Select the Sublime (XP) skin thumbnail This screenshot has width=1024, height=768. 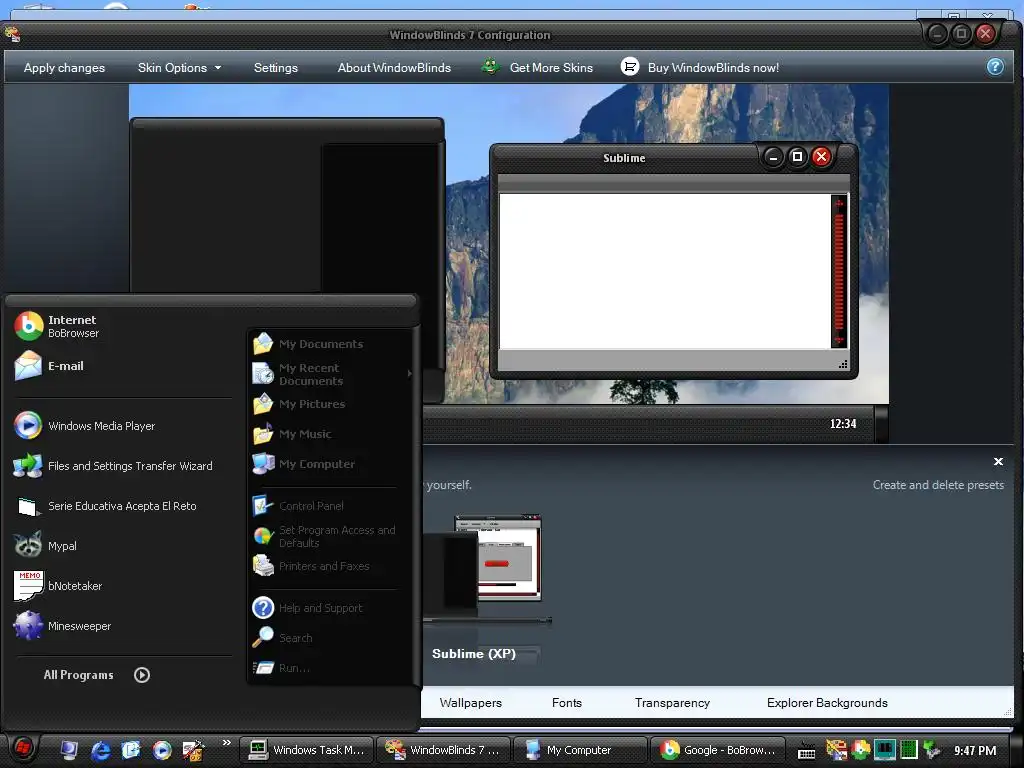click(x=487, y=568)
